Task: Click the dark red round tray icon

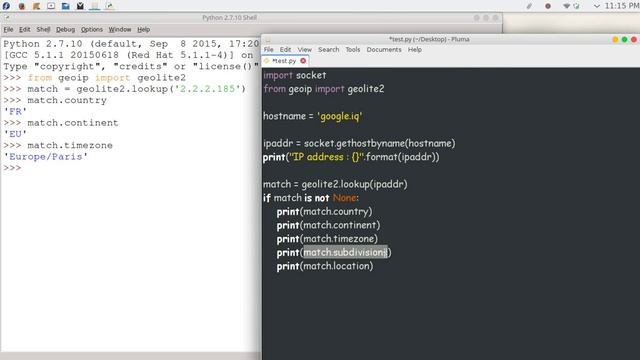Action: (x=548, y=6)
